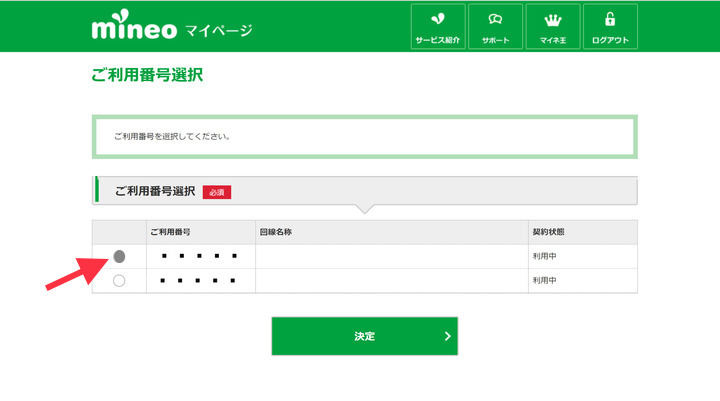Click the chevron arrow on the 決定 button
The height and width of the screenshot is (401, 720).
tap(447, 336)
